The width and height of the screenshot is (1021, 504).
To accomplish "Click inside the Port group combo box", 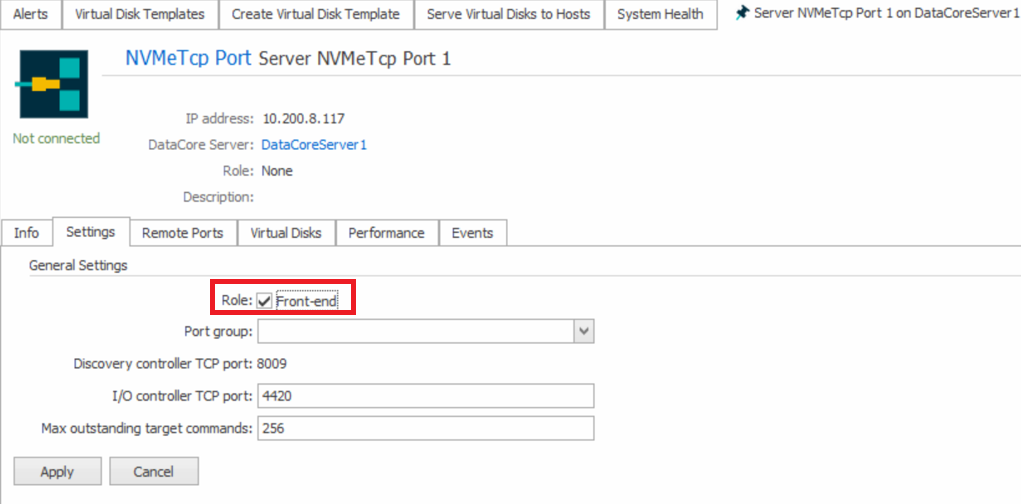I will click(415, 331).
